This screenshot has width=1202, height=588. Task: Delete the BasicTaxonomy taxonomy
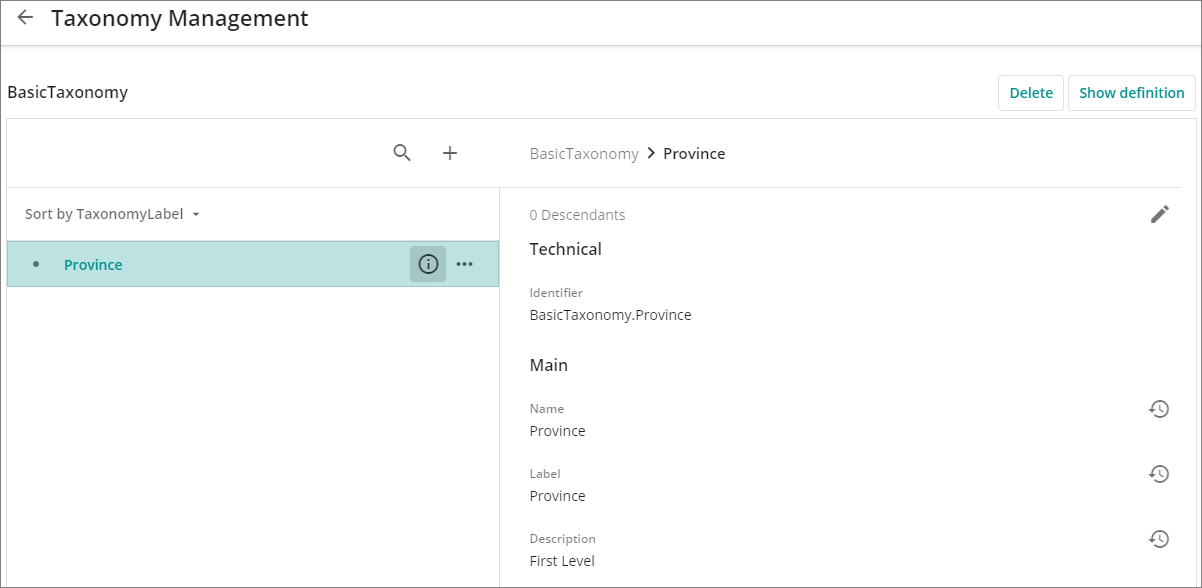coord(1031,93)
